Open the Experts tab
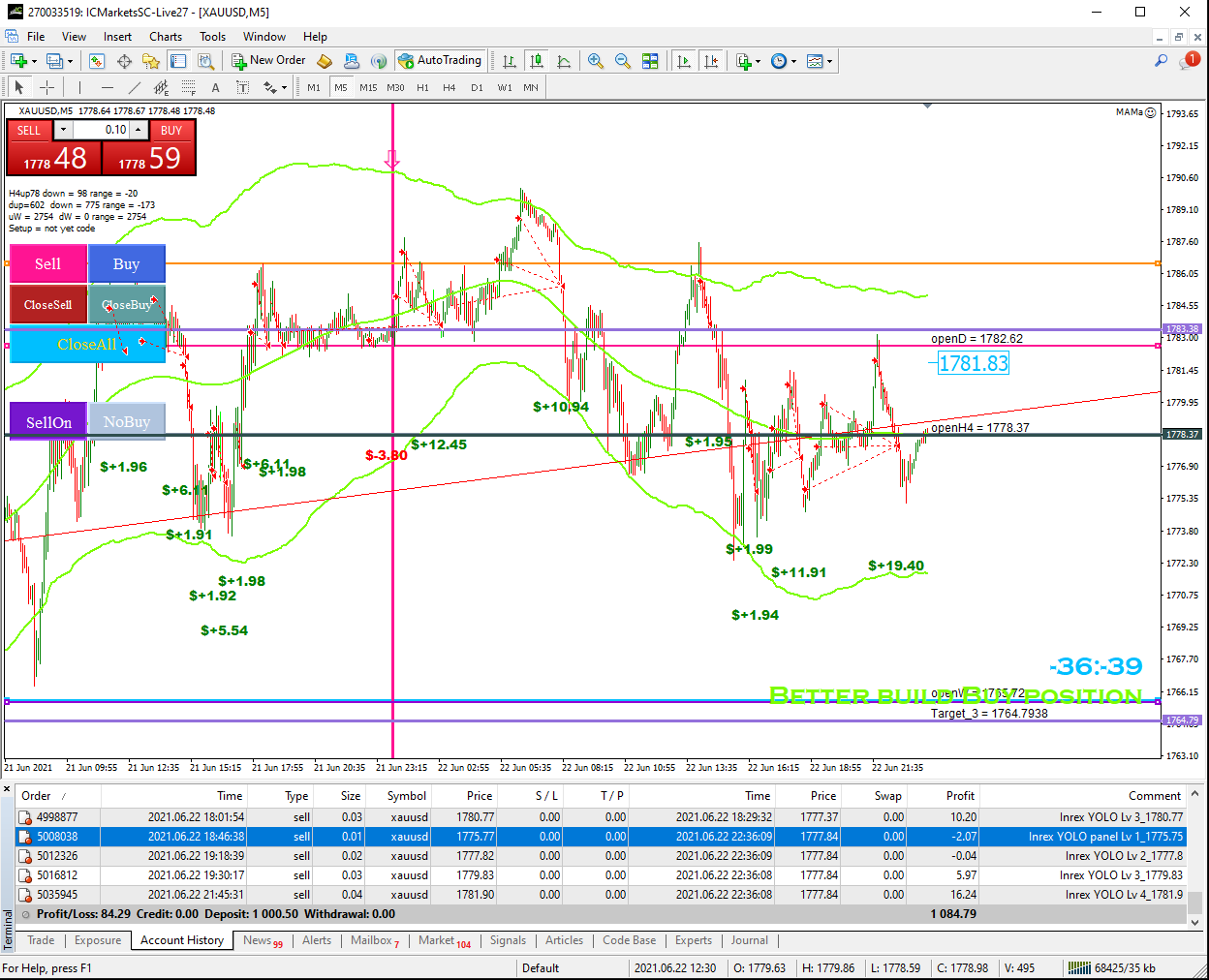Viewport: 1209px width, 980px height. point(694,940)
